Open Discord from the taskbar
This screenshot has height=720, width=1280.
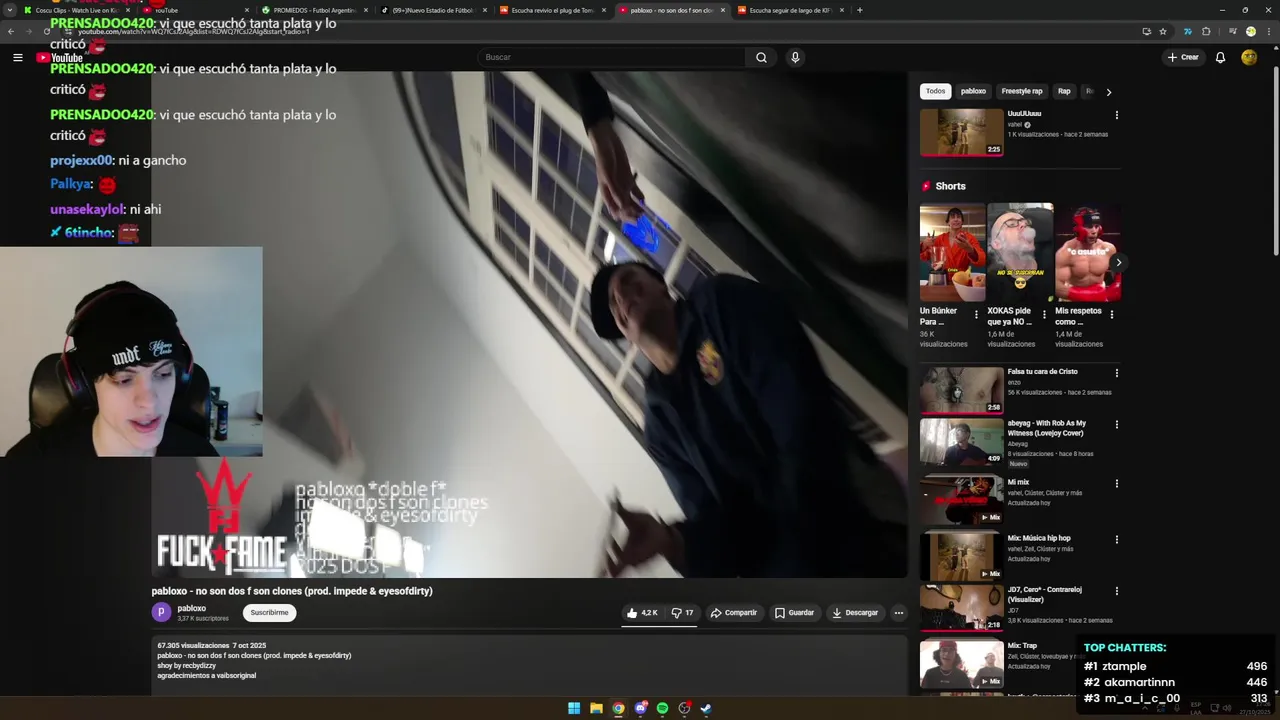click(641, 708)
